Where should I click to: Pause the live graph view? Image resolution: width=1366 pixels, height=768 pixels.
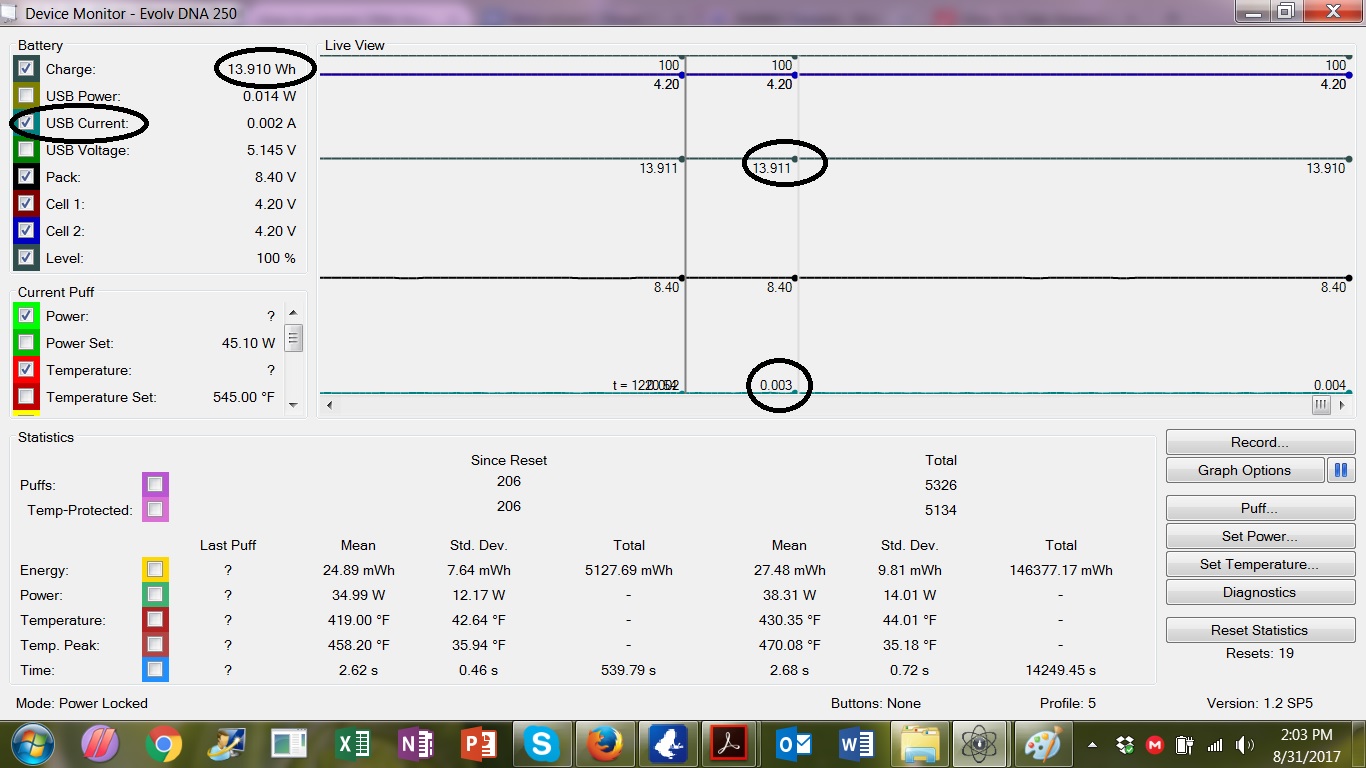1340,470
